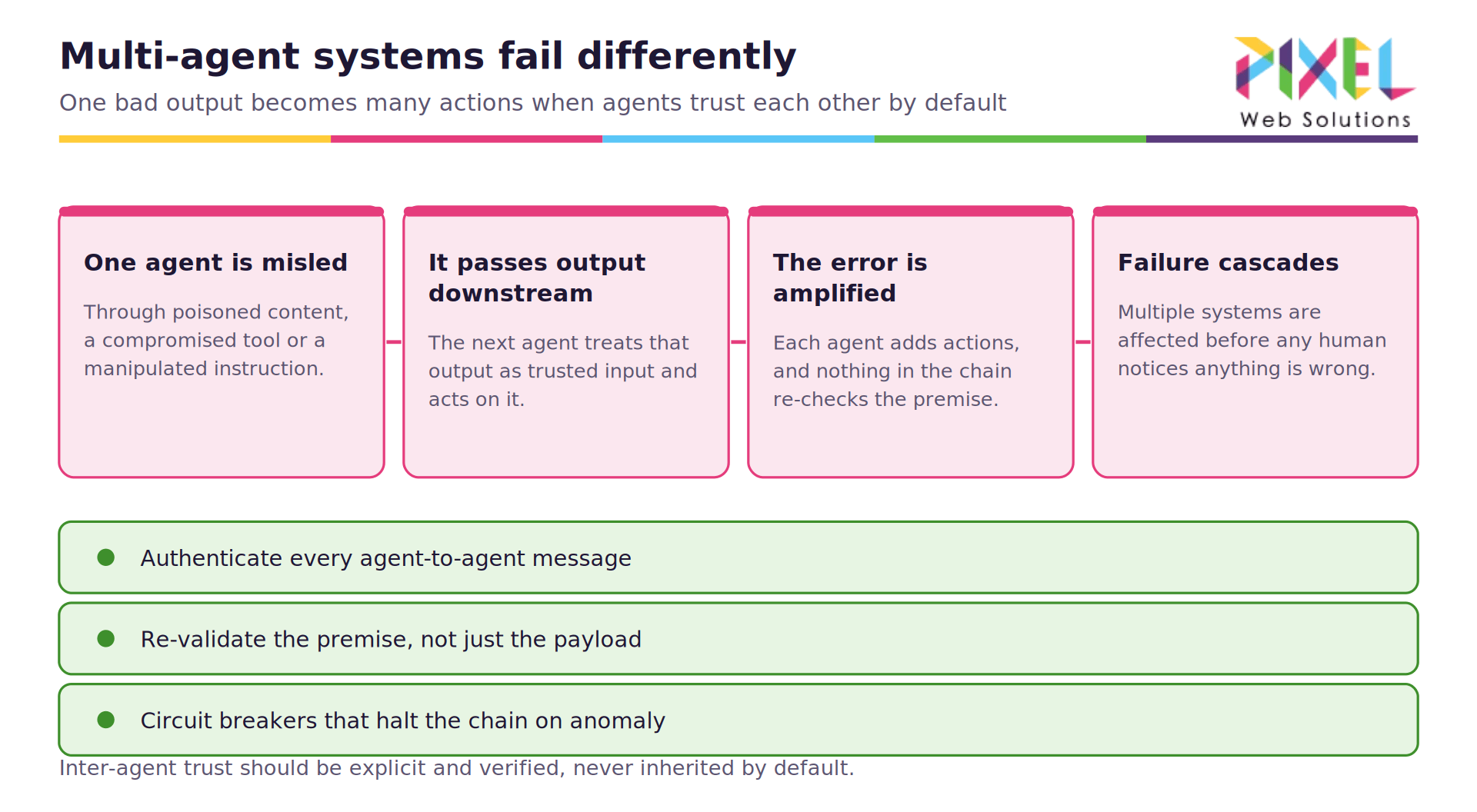
Task: Click the Pixel Web Solutions logo
Action: [1325, 82]
